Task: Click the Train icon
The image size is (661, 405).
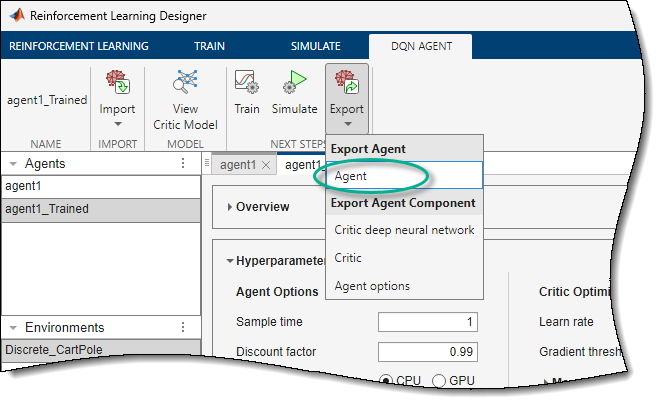Action: coord(247,82)
